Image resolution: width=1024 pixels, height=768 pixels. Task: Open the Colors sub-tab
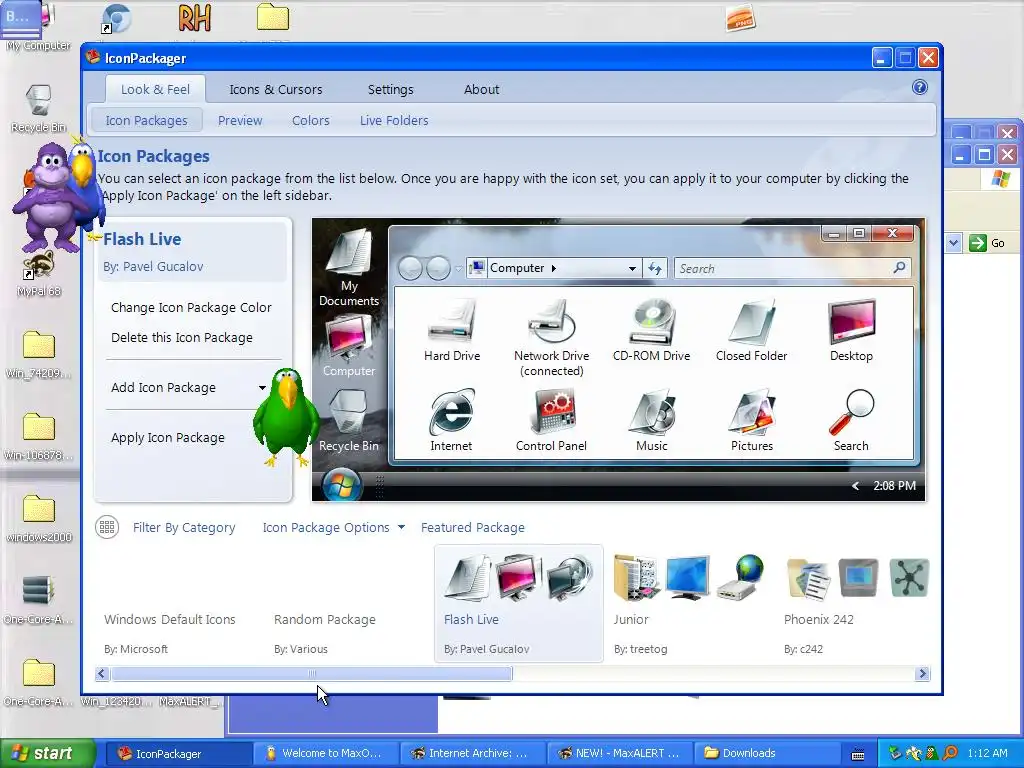pyautogui.click(x=311, y=120)
